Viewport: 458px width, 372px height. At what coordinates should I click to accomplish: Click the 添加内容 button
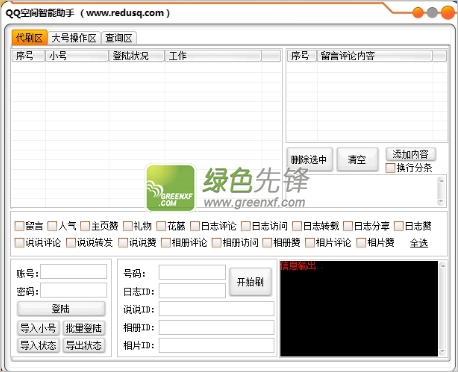coord(411,154)
